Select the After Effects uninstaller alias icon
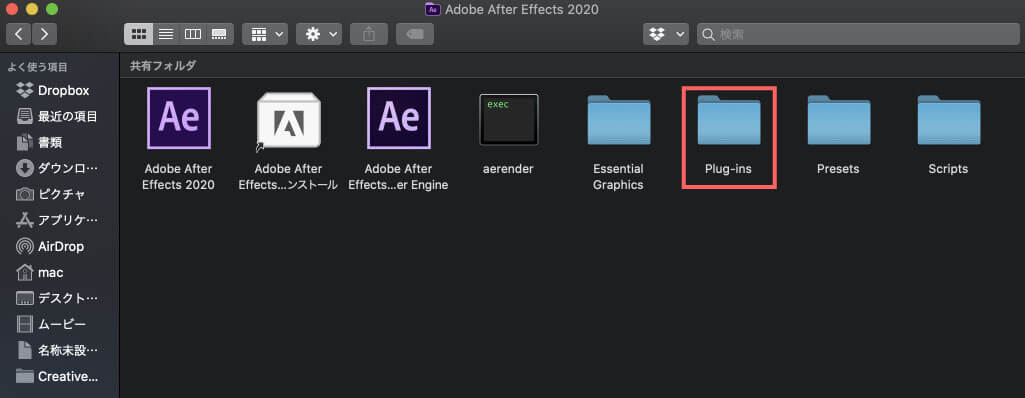This screenshot has width=1025, height=398. tap(288, 120)
